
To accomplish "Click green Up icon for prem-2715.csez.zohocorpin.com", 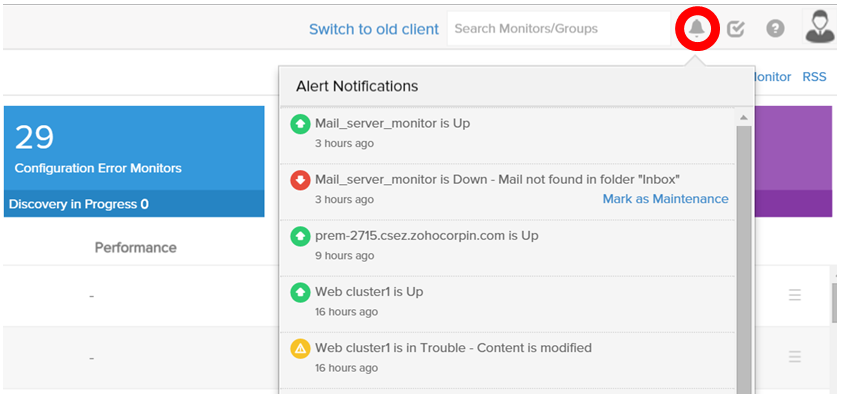I will 300,236.
